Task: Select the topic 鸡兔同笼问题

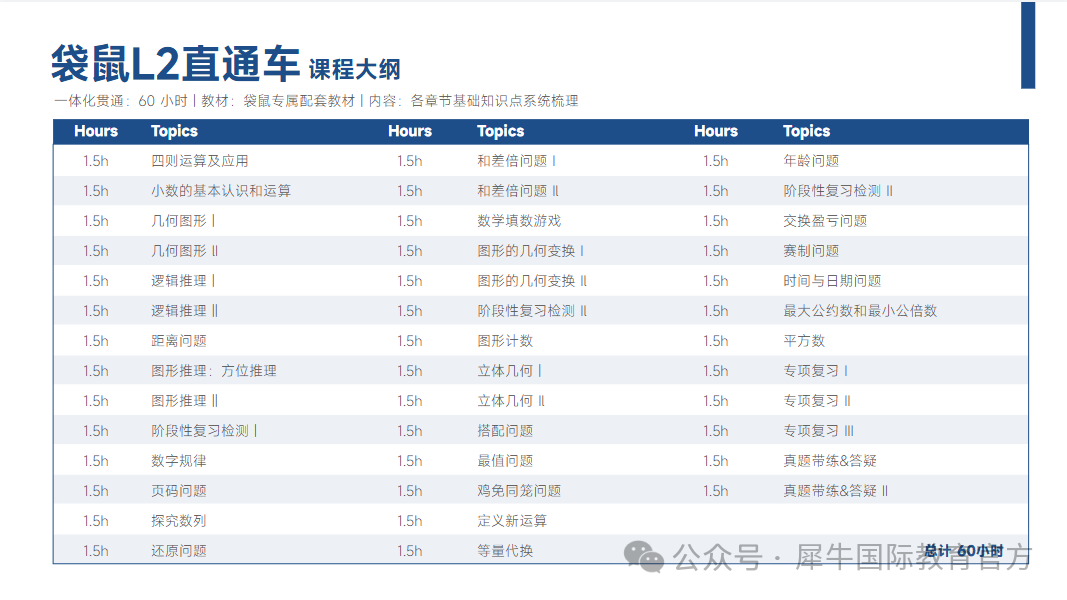Action: [x=519, y=490]
